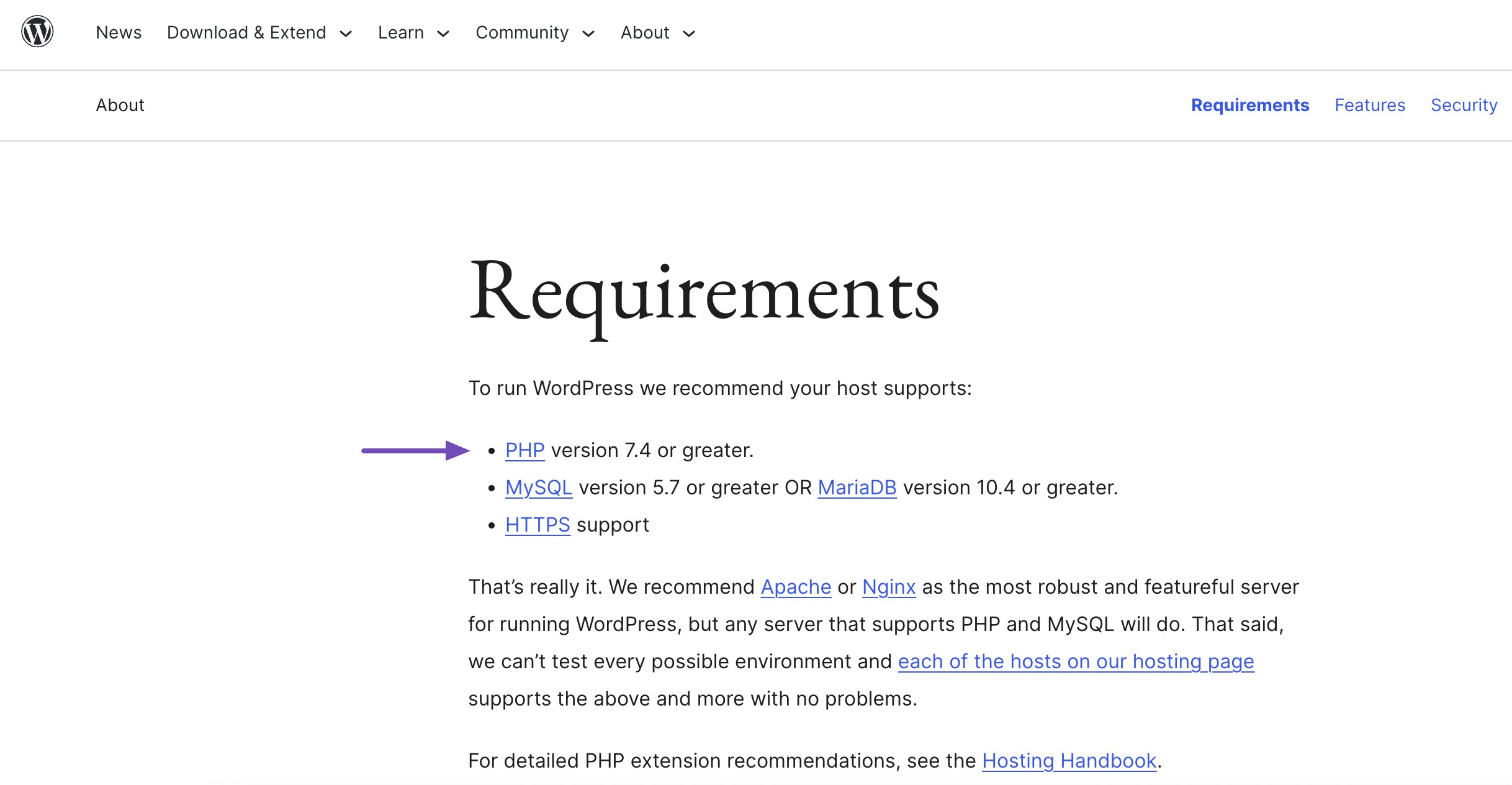Open the Download & Extend menu
This screenshot has width=1512, height=785.
246,32
